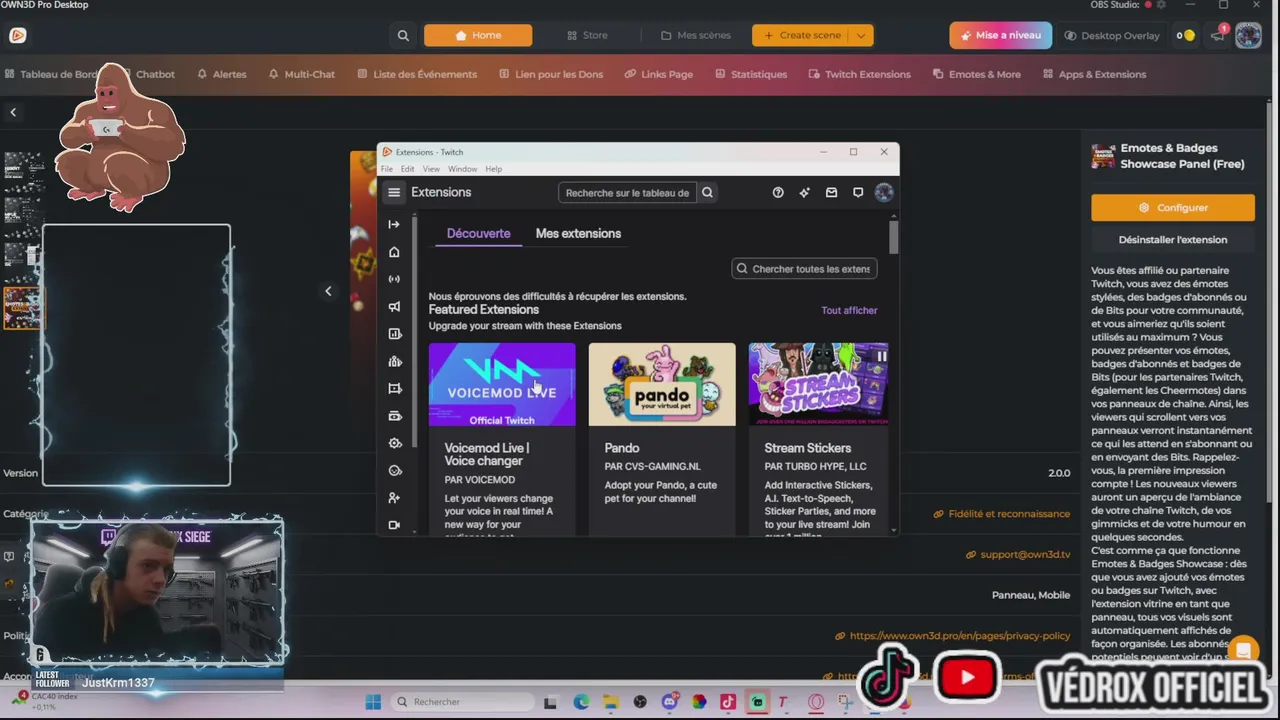
Task: Open the Edit menu in Twitch window
Action: (x=407, y=169)
